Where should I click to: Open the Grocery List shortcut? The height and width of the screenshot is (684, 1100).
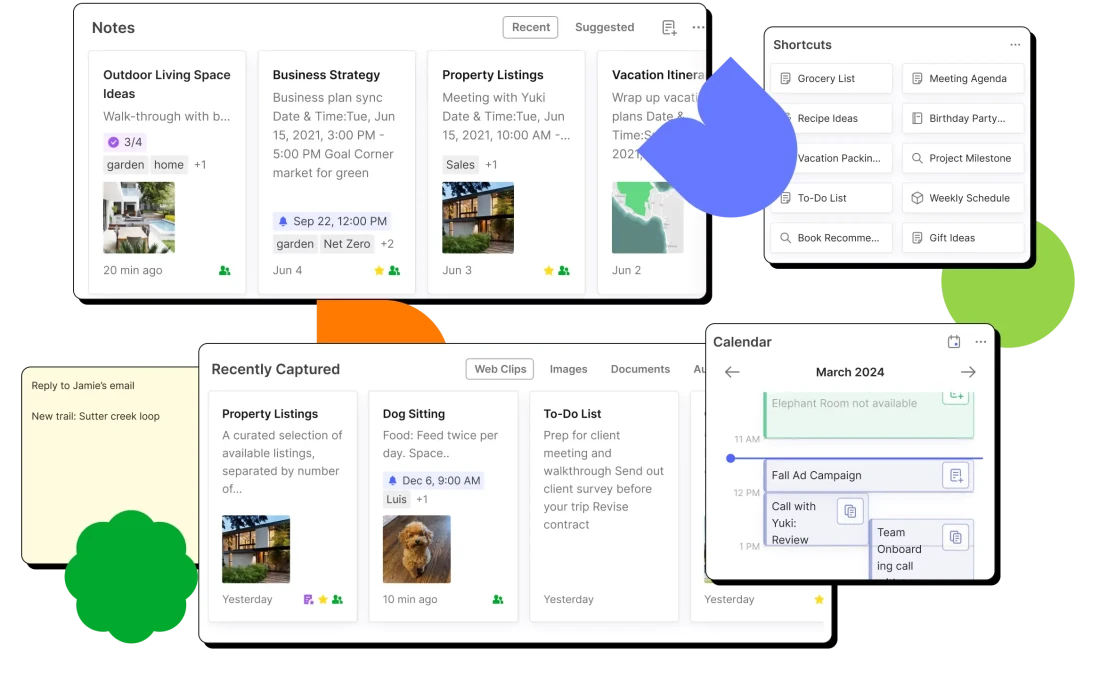coord(830,79)
